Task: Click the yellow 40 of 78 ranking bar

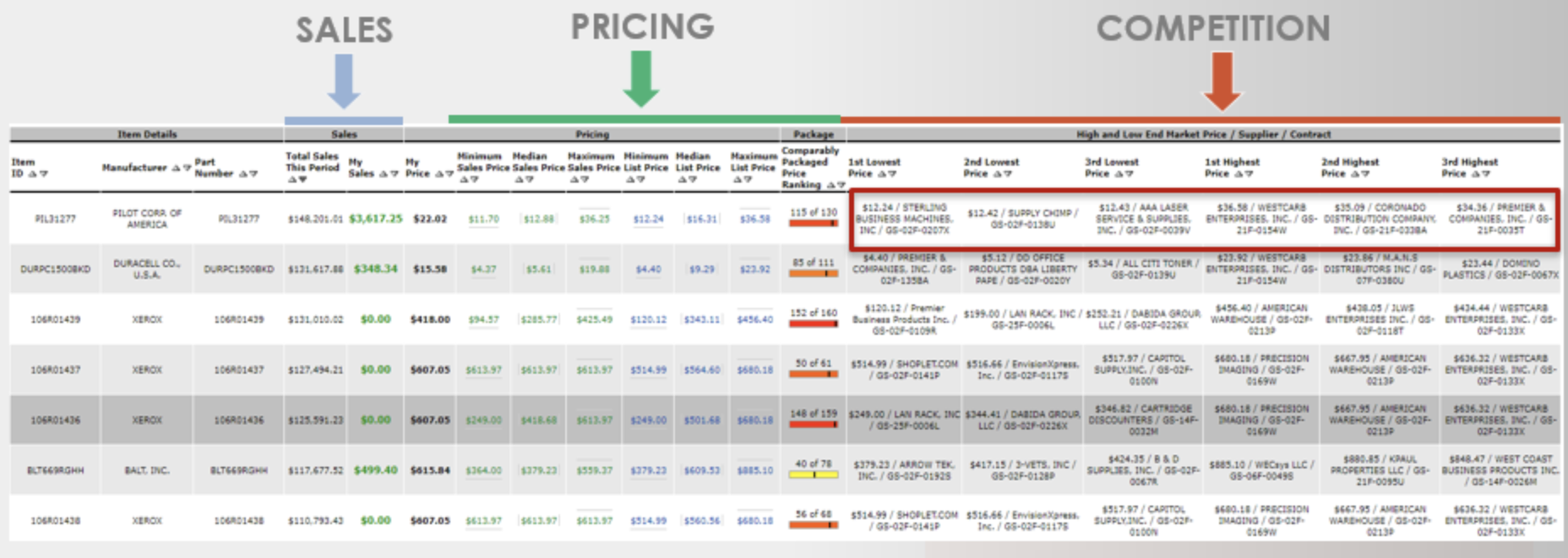Action: point(814,475)
